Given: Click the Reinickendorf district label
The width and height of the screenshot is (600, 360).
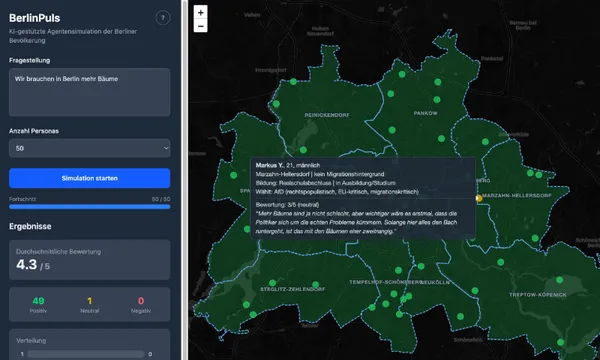Looking at the screenshot, I should click(x=327, y=115).
